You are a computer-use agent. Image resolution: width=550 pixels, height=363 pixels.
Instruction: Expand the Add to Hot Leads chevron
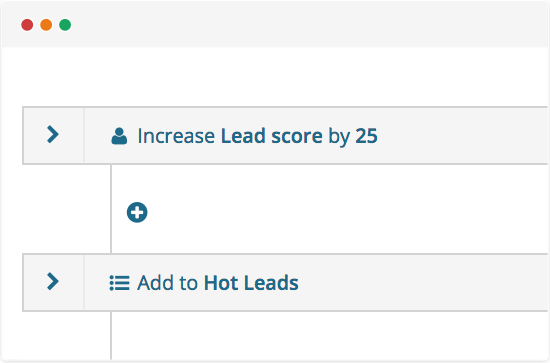[53, 282]
